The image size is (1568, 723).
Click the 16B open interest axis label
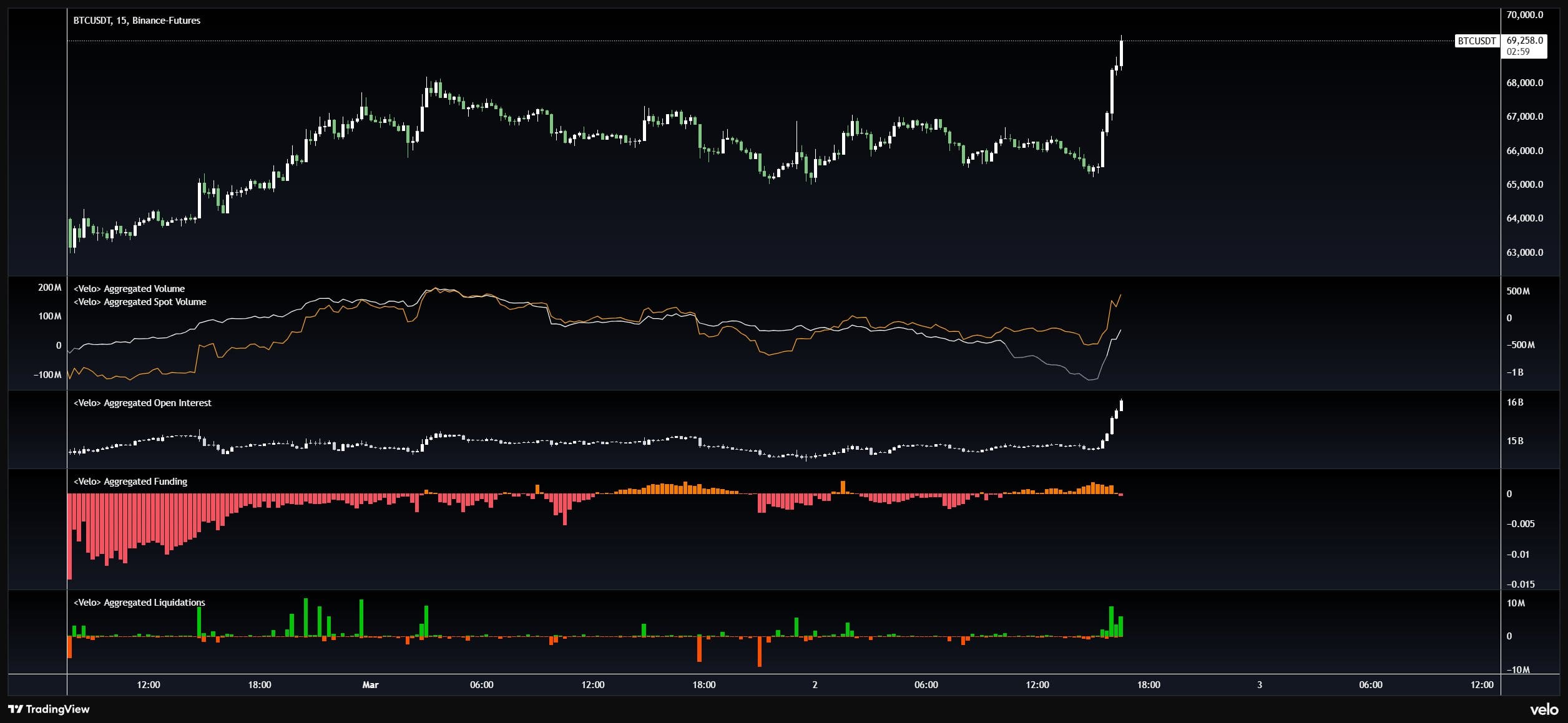coord(1515,402)
